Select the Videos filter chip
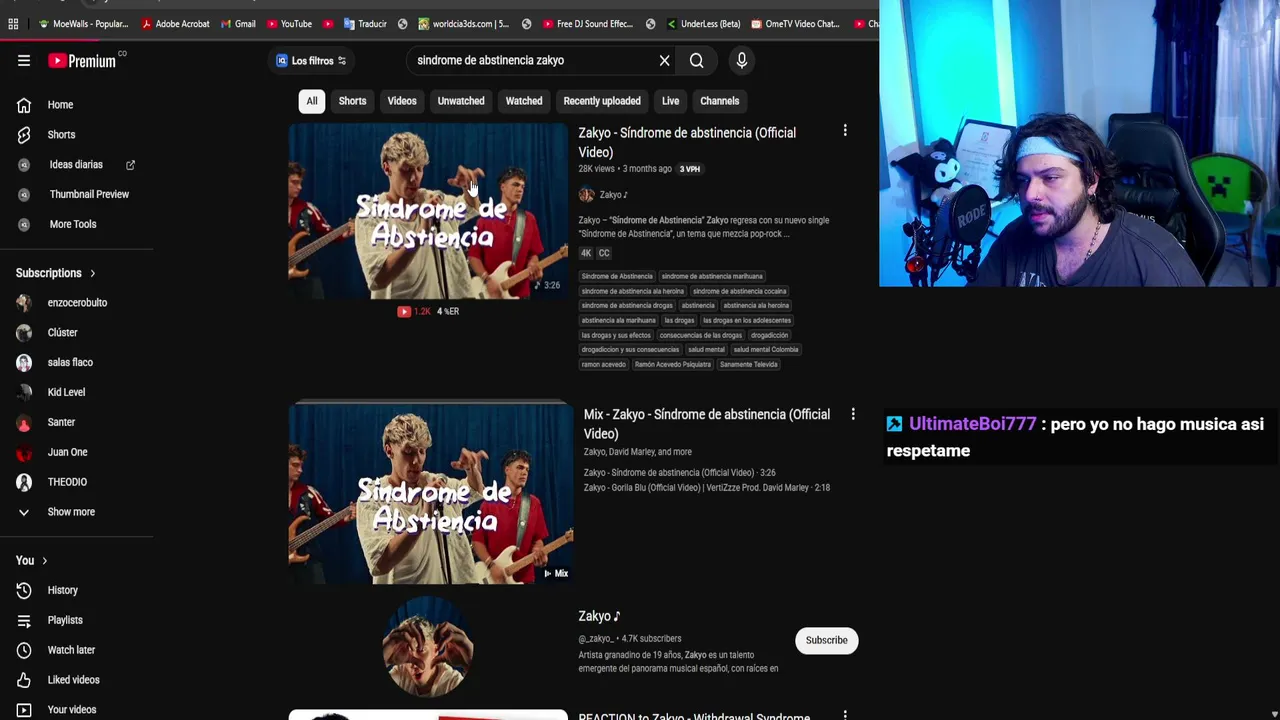Image resolution: width=1280 pixels, height=720 pixels. (x=402, y=101)
